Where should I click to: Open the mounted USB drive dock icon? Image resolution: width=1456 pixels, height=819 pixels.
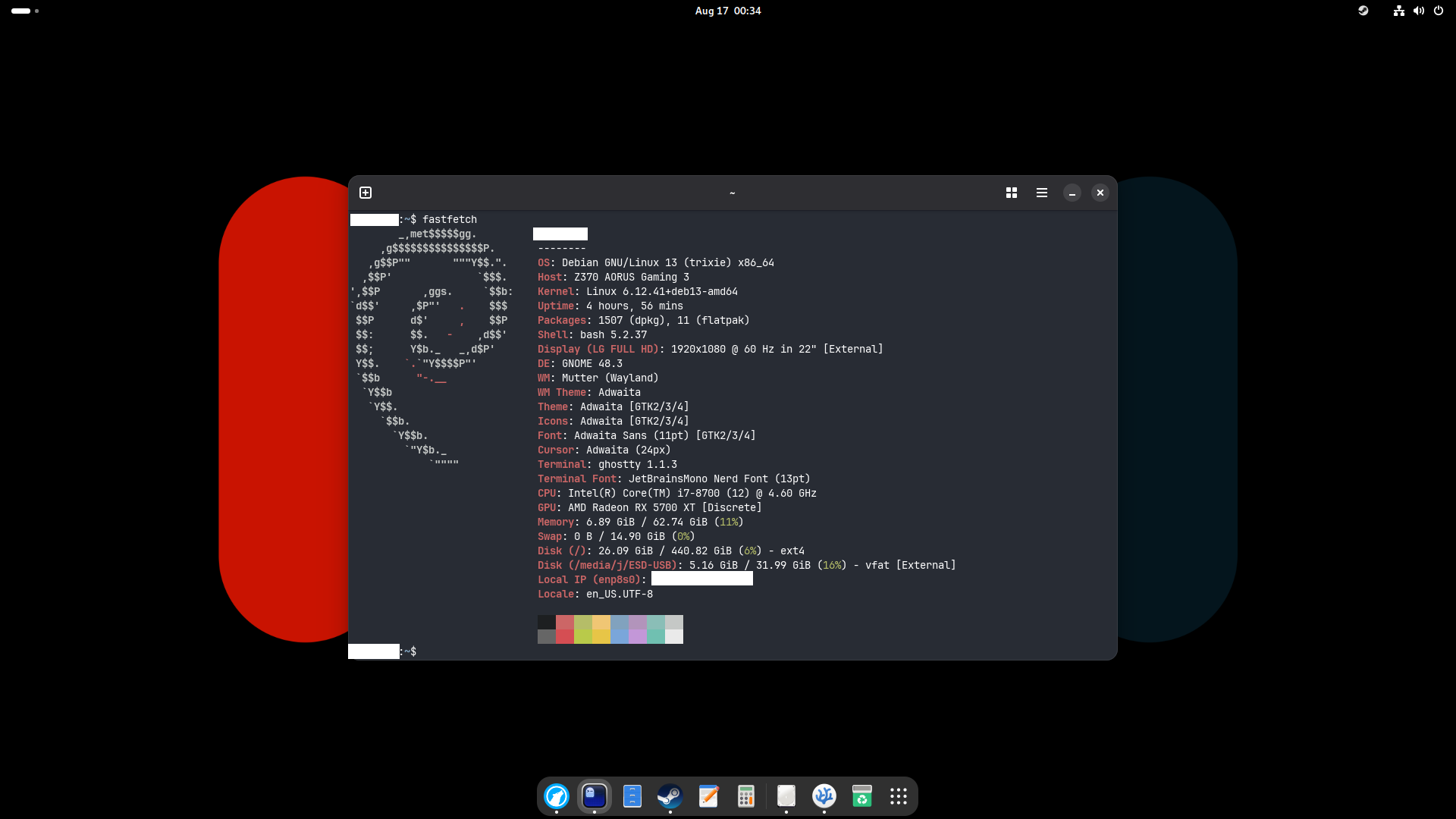click(x=786, y=796)
